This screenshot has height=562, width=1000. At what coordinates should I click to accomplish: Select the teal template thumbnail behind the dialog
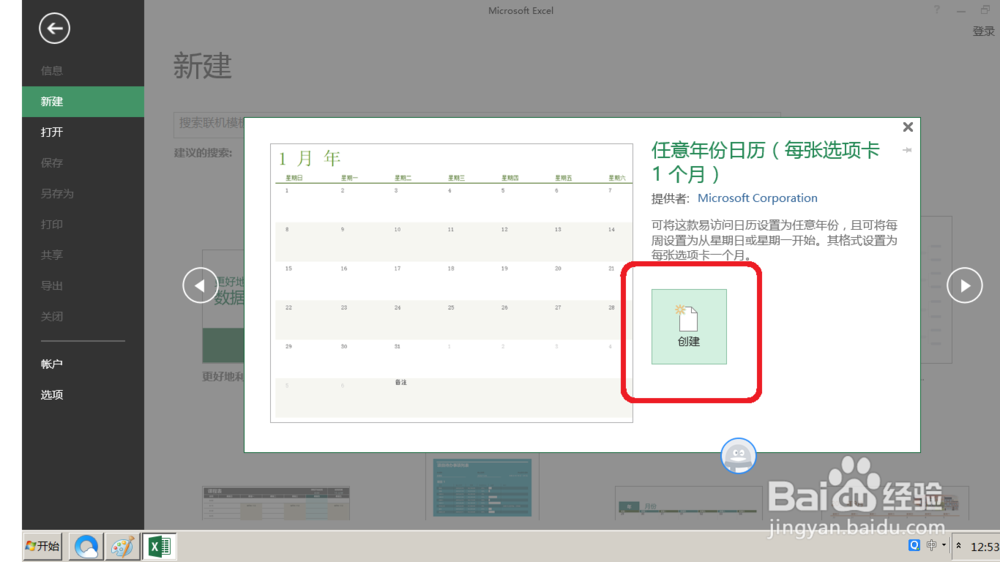(x=482, y=487)
